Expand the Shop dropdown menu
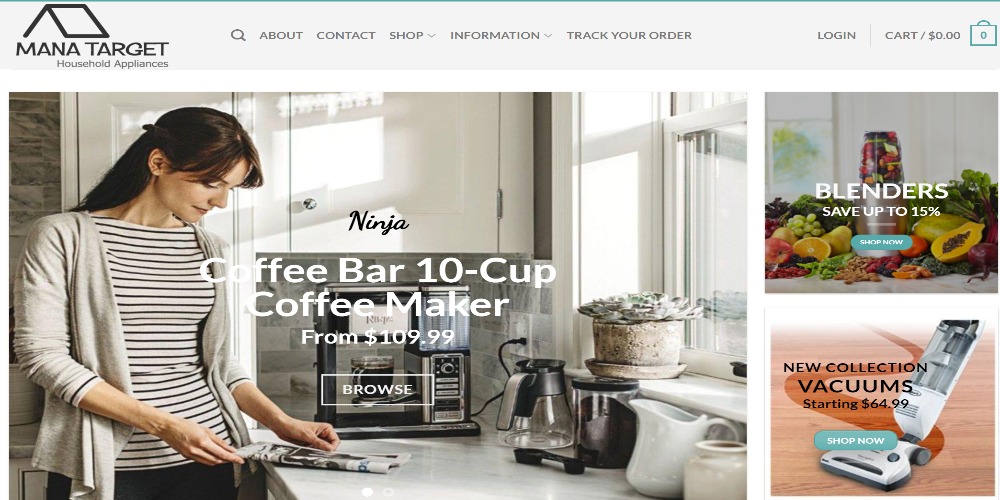Screen dimensions: 1000x500 coord(412,36)
